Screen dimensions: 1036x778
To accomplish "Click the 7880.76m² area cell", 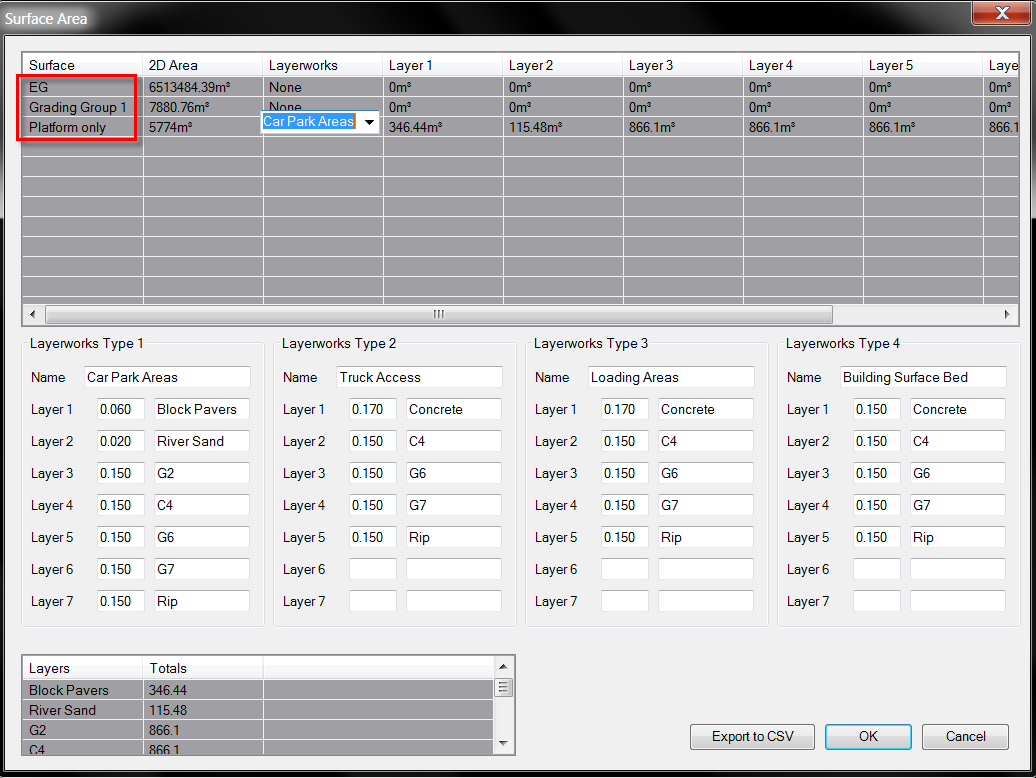I will click(203, 107).
